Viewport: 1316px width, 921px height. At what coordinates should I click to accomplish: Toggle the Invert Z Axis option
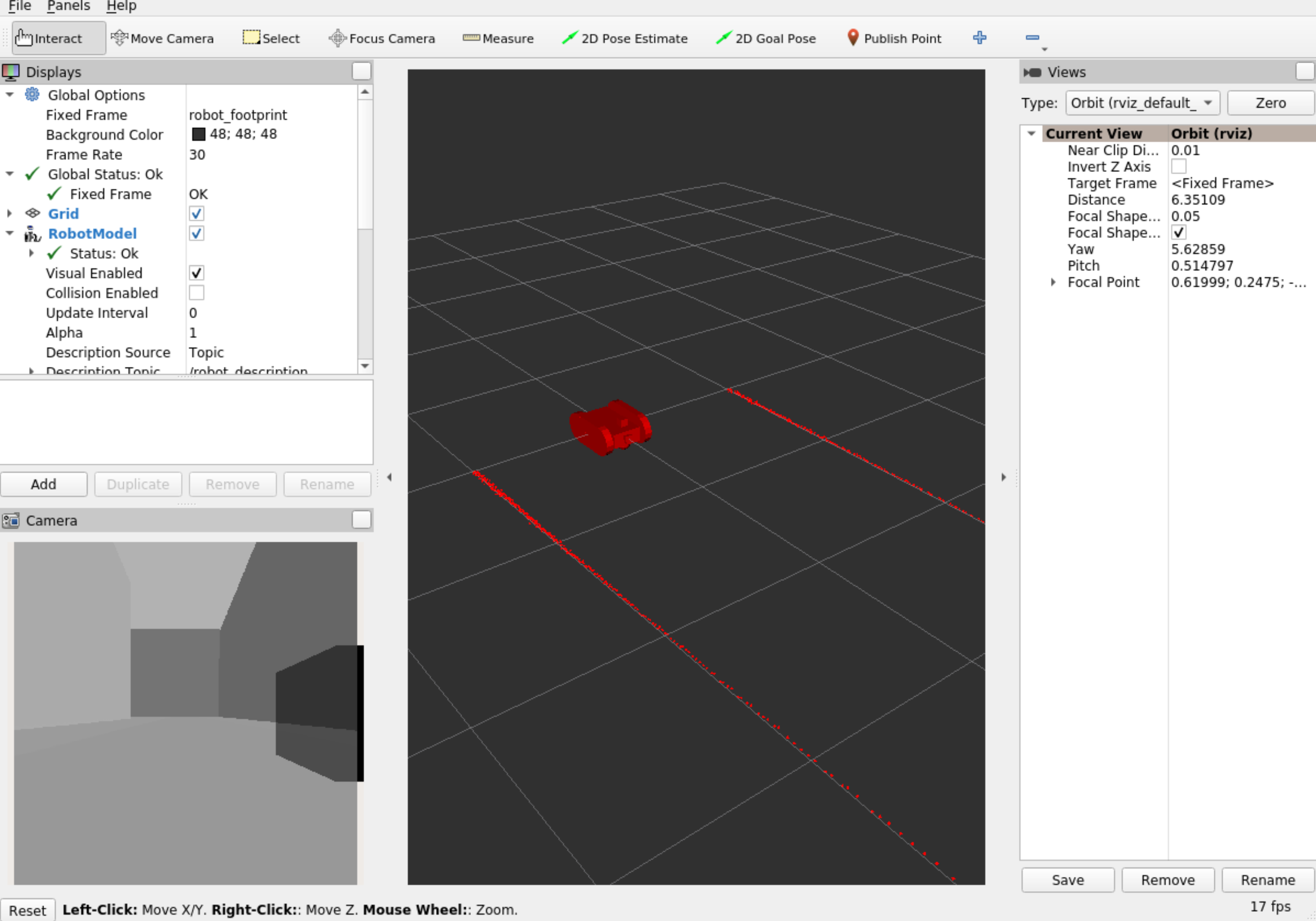coord(1179,166)
